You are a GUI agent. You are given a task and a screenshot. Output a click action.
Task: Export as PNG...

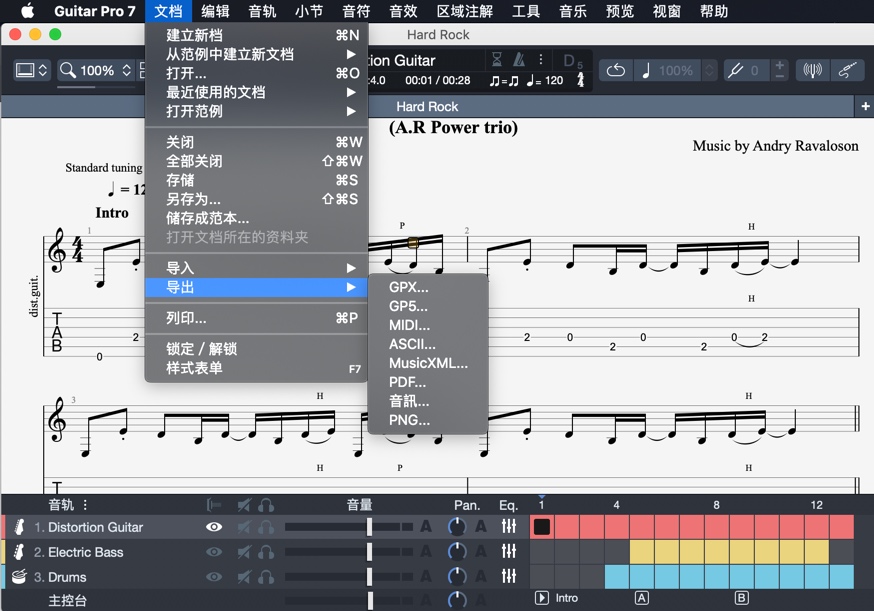428,420
